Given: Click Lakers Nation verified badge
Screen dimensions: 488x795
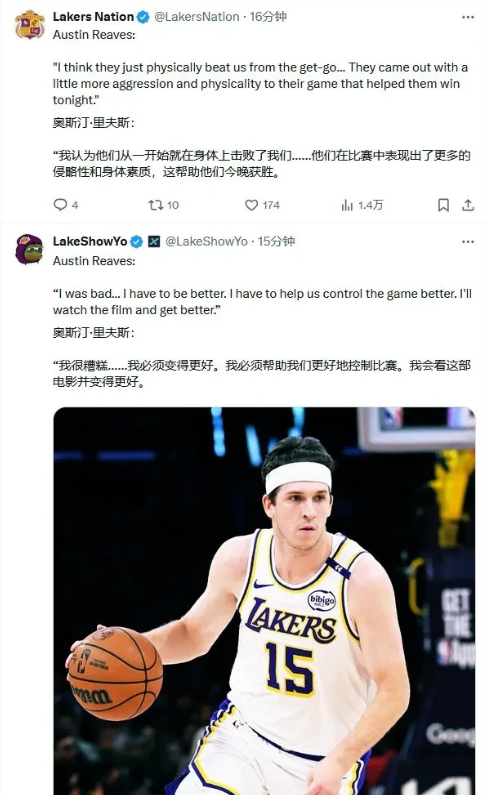Looking at the screenshot, I should coord(143,17).
